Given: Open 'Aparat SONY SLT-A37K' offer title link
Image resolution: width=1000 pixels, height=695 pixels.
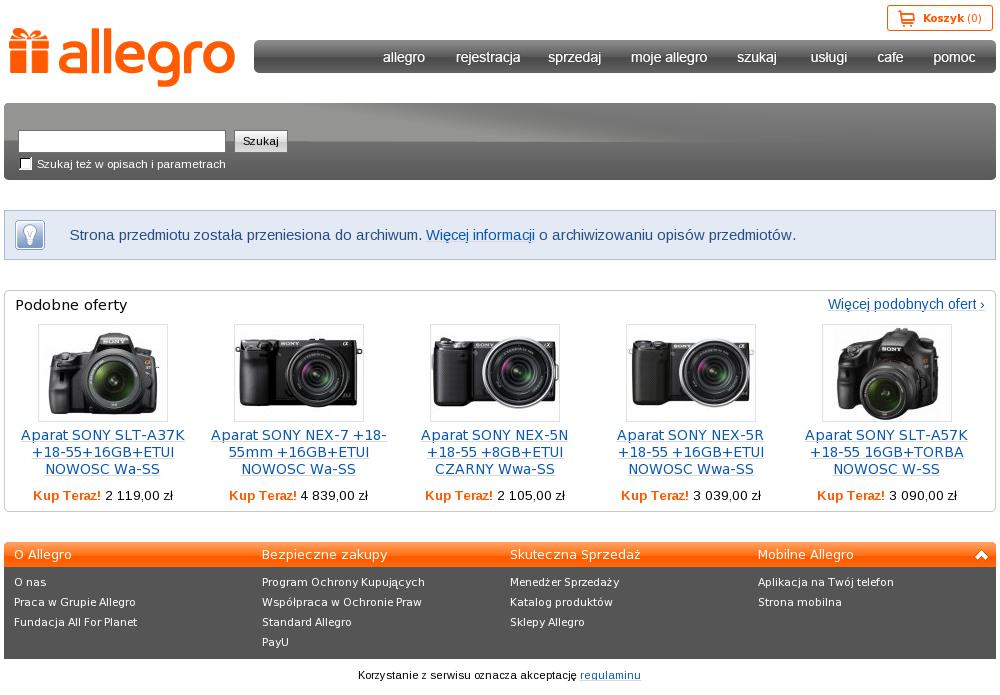Looking at the screenshot, I should [x=103, y=452].
